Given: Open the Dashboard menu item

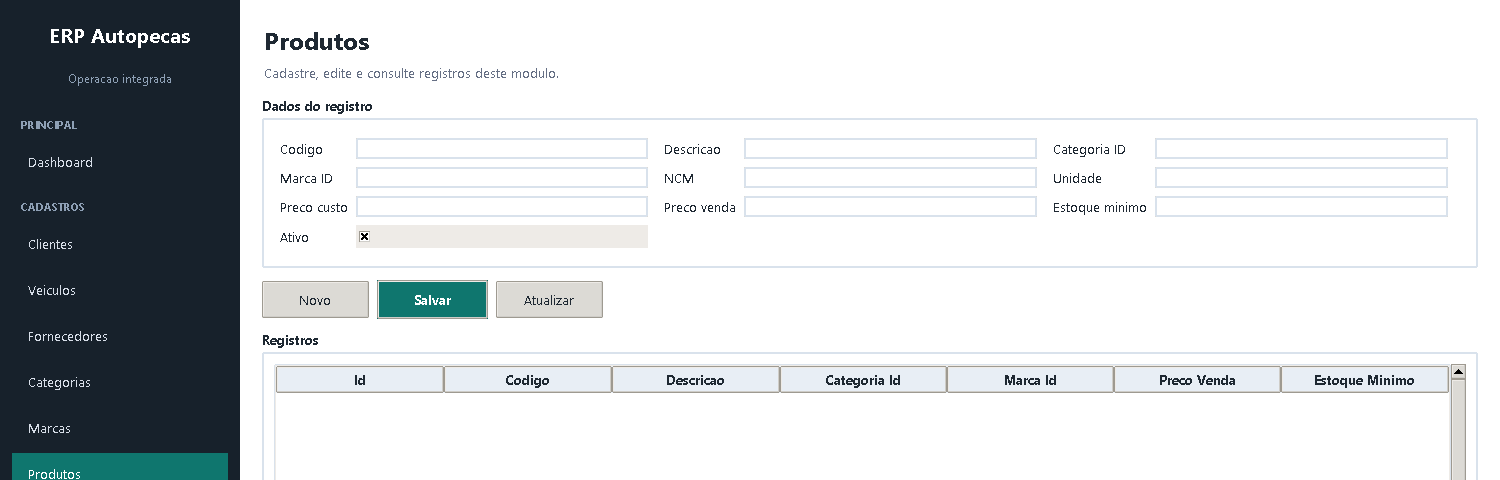Looking at the screenshot, I should pyautogui.click(x=120, y=162).
